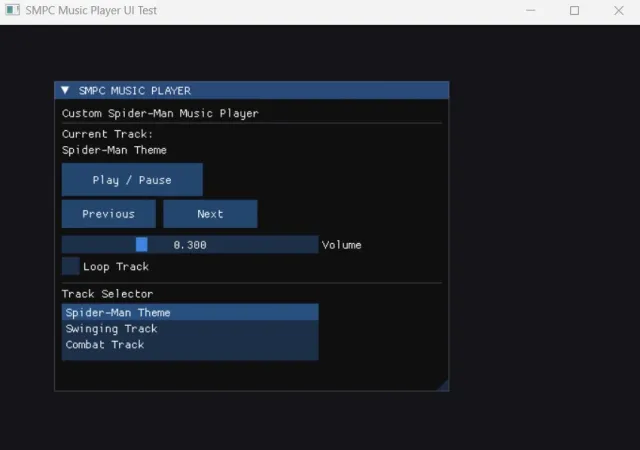640x450 pixels.
Task: Collapse the SMPC MUSIC PLAYER panel triangle
Action: tap(65, 90)
